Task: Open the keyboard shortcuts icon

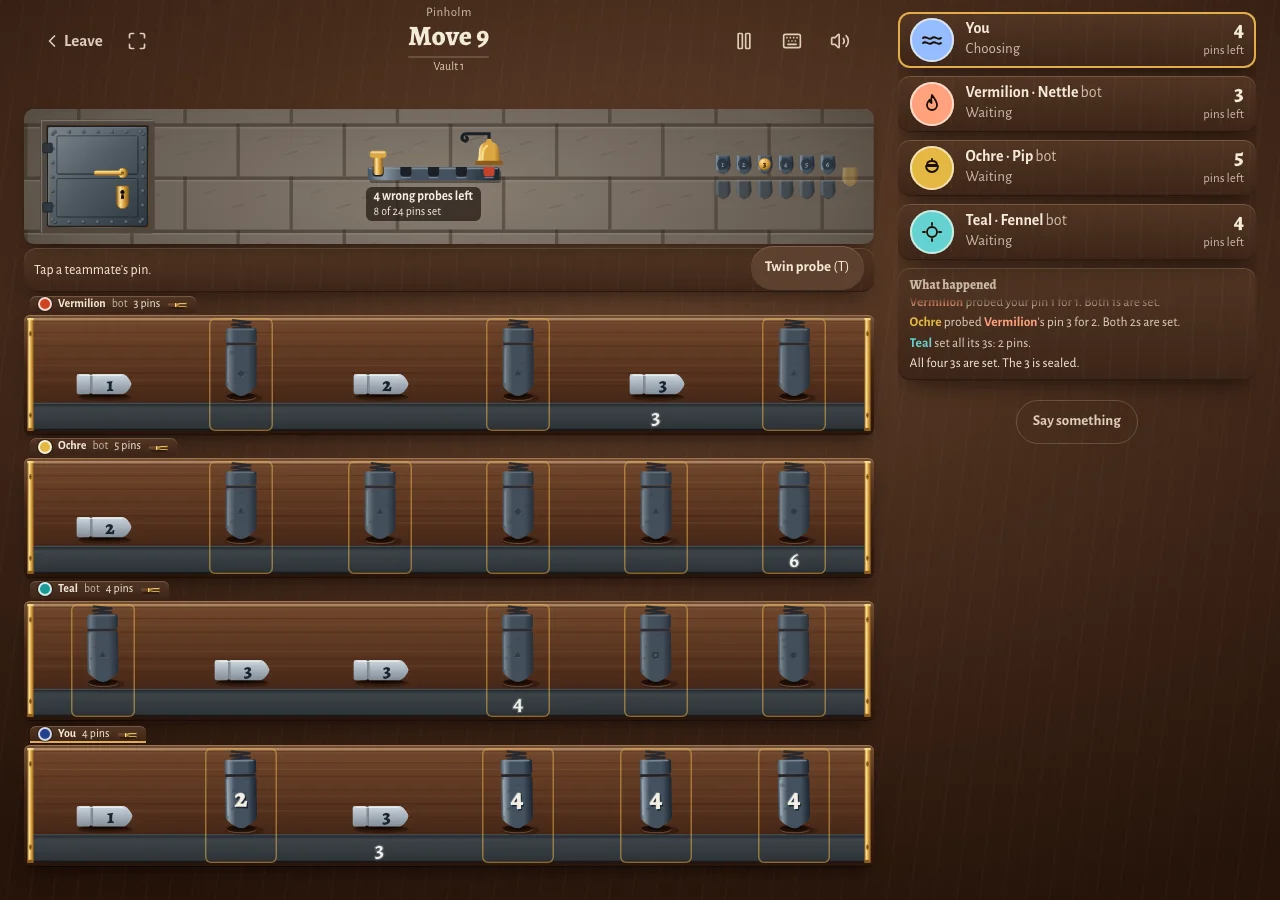Action: point(792,41)
